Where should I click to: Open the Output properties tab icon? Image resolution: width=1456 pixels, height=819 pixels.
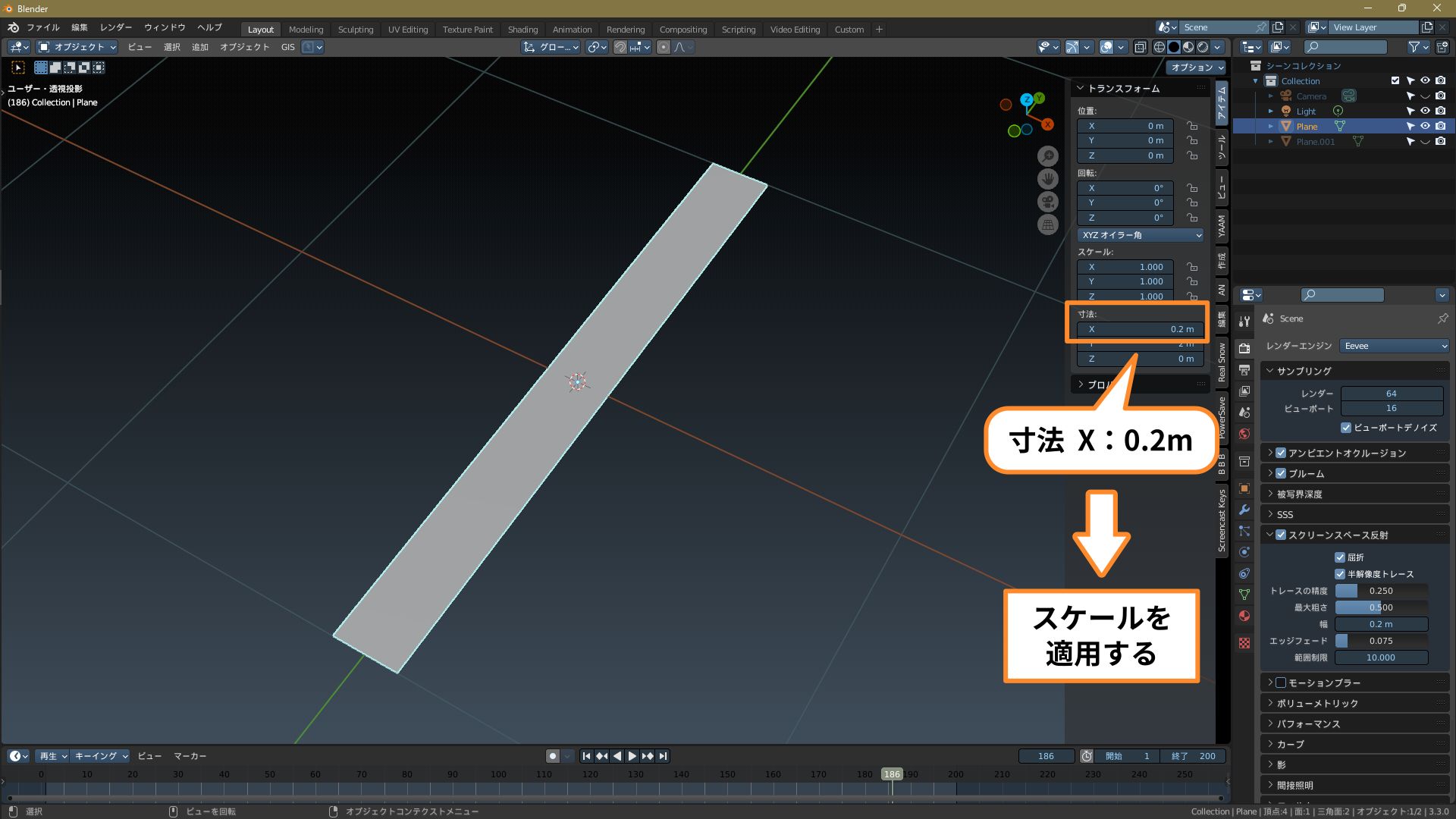click(x=1244, y=370)
